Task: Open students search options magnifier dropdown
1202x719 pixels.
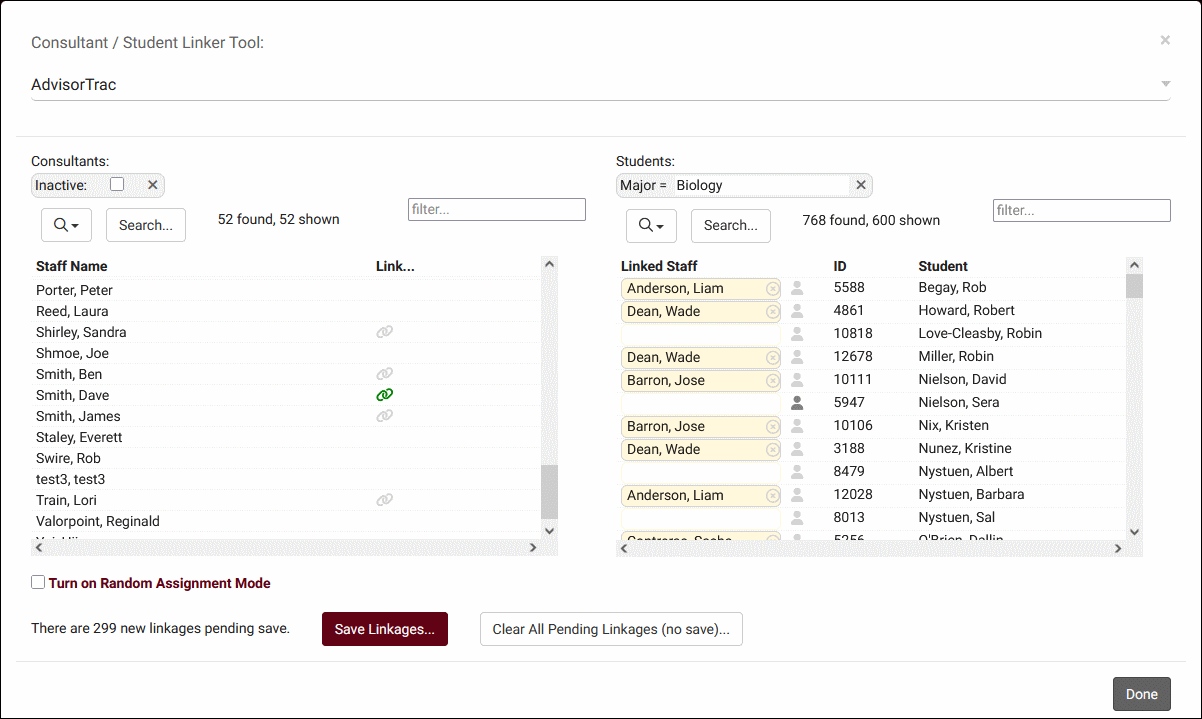Action: click(651, 225)
